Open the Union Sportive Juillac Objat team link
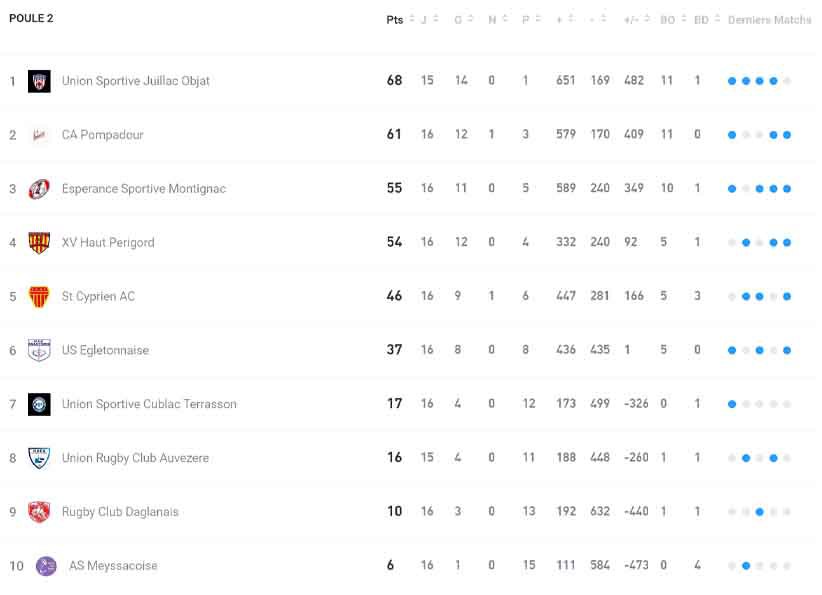The height and width of the screenshot is (595, 822). pyautogui.click(x=136, y=81)
